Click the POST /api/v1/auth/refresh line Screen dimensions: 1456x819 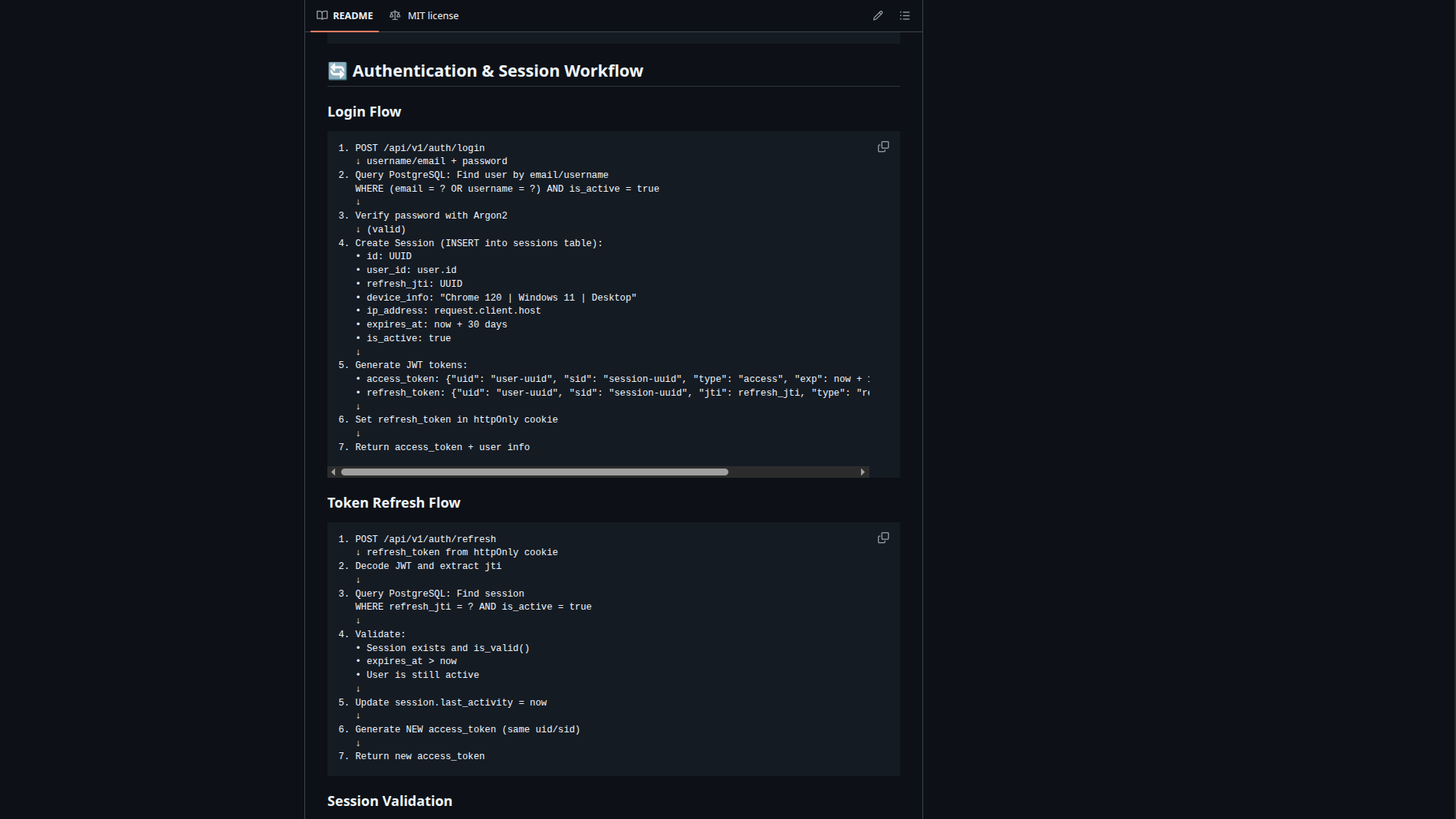(425, 539)
